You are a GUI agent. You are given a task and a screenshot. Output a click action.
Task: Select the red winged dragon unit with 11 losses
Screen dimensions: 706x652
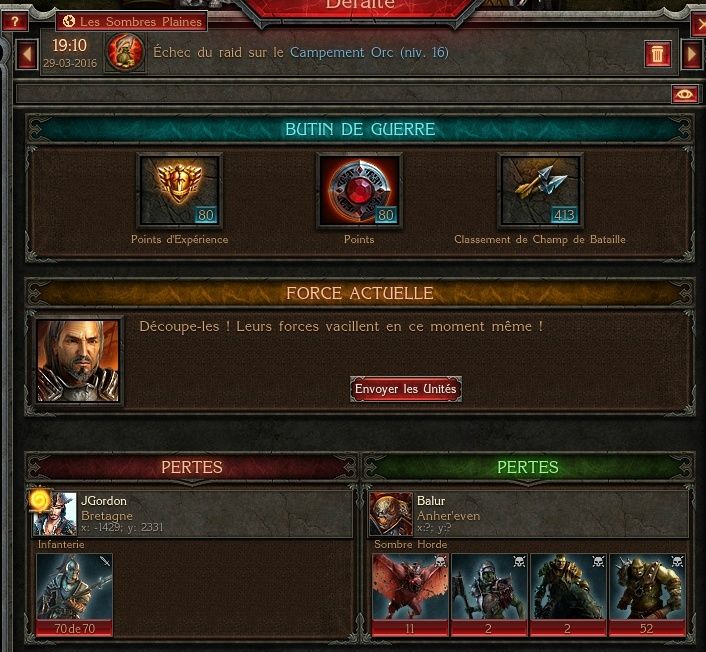[410, 595]
